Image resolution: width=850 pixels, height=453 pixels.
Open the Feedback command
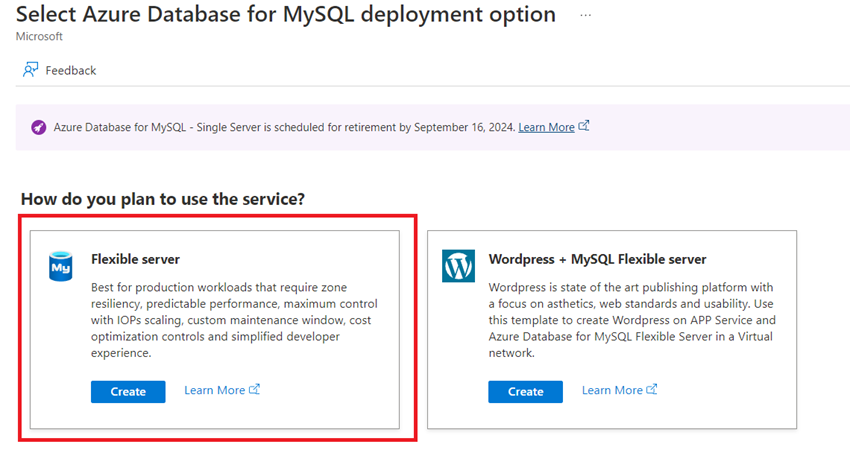coord(60,70)
